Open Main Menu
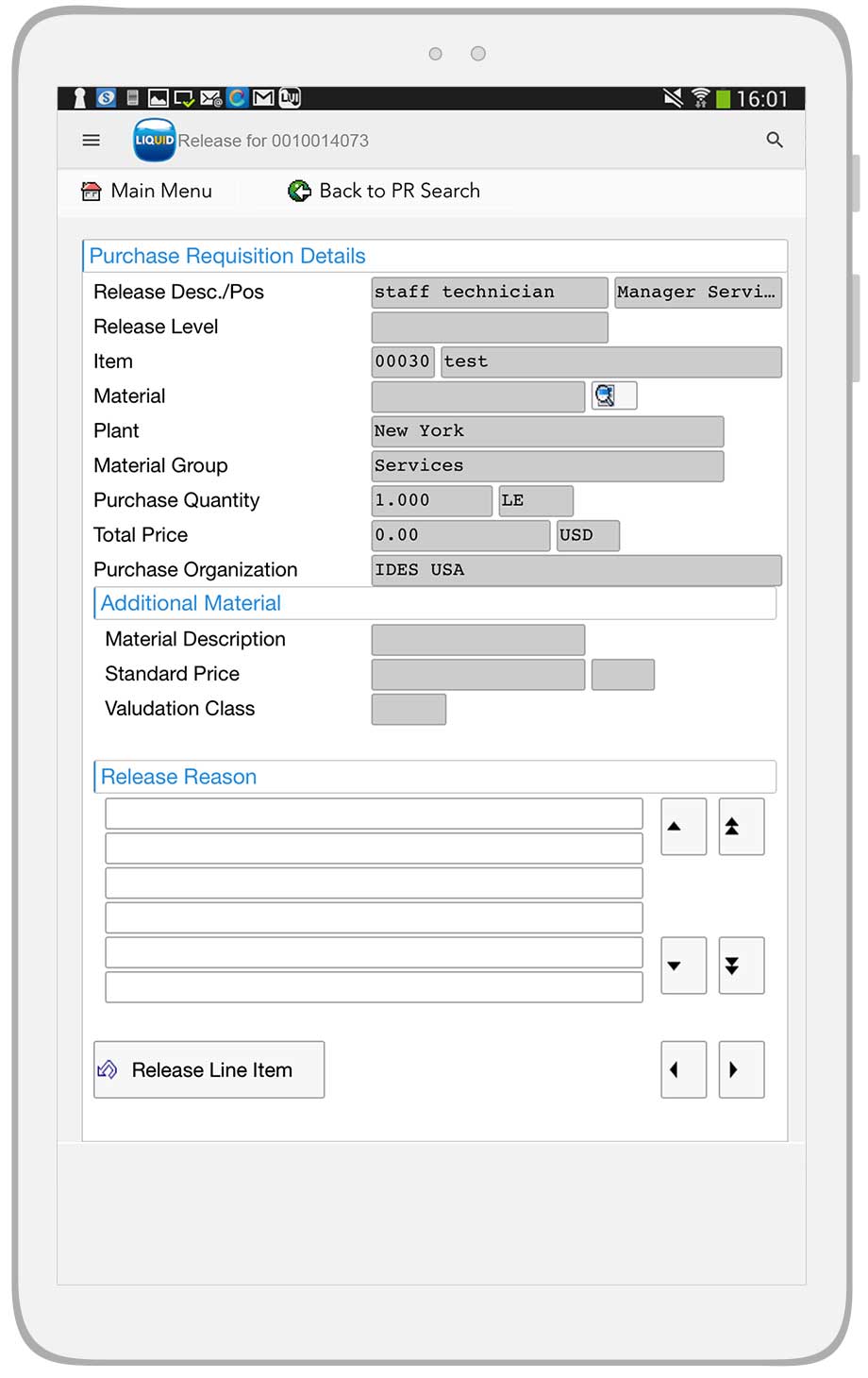The width and height of the screenshot is (868, 1378). [147, 192]
